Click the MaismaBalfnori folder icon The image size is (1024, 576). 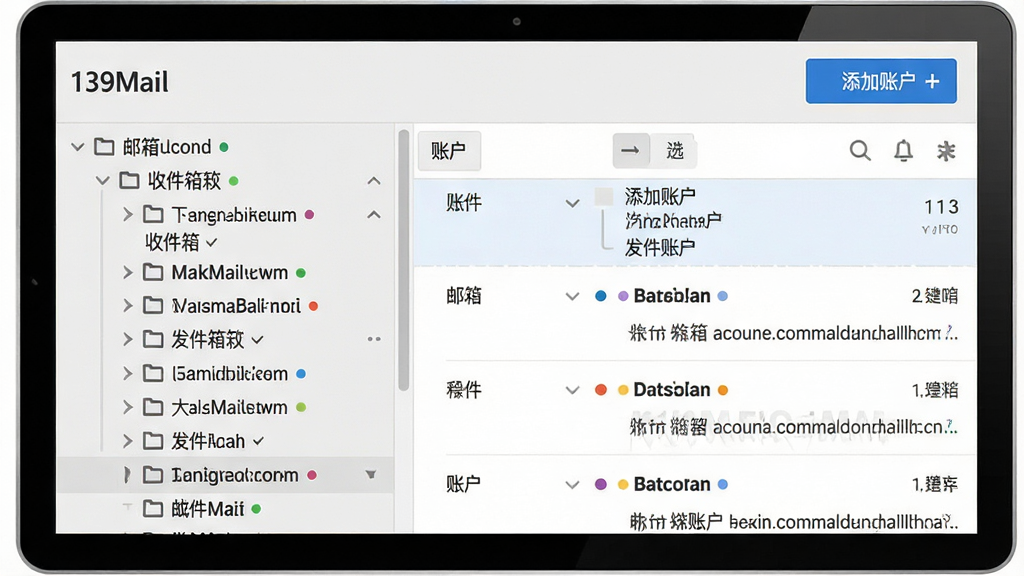153,305
